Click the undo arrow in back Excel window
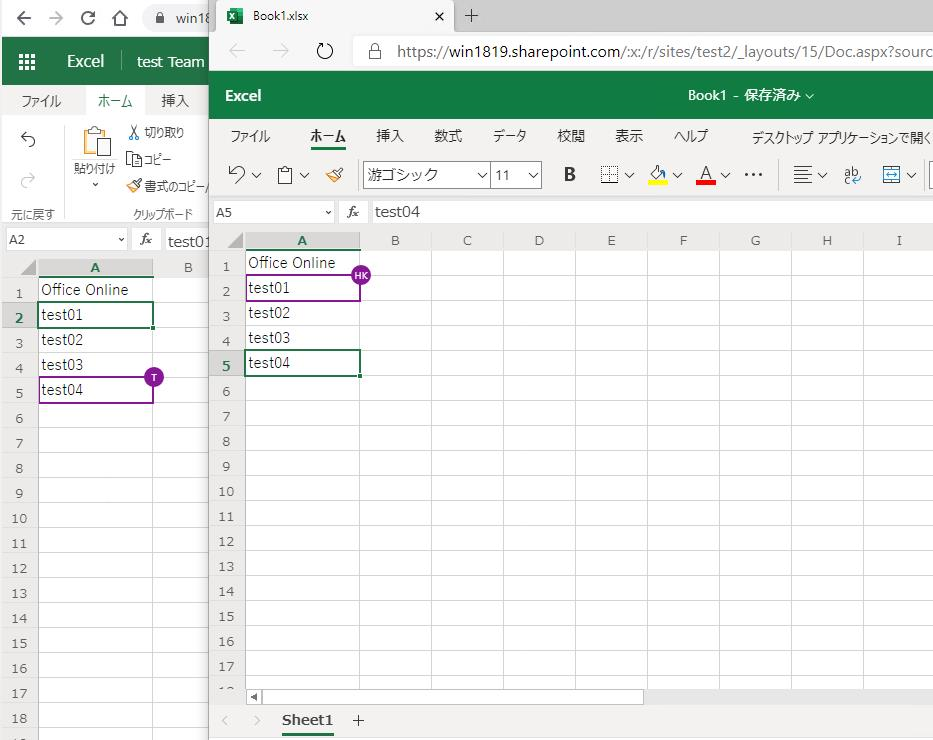 (28, 140)
